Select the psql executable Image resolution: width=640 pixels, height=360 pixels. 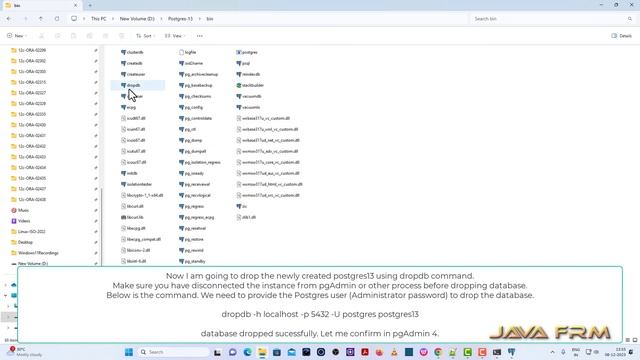[x=243, y=63]
